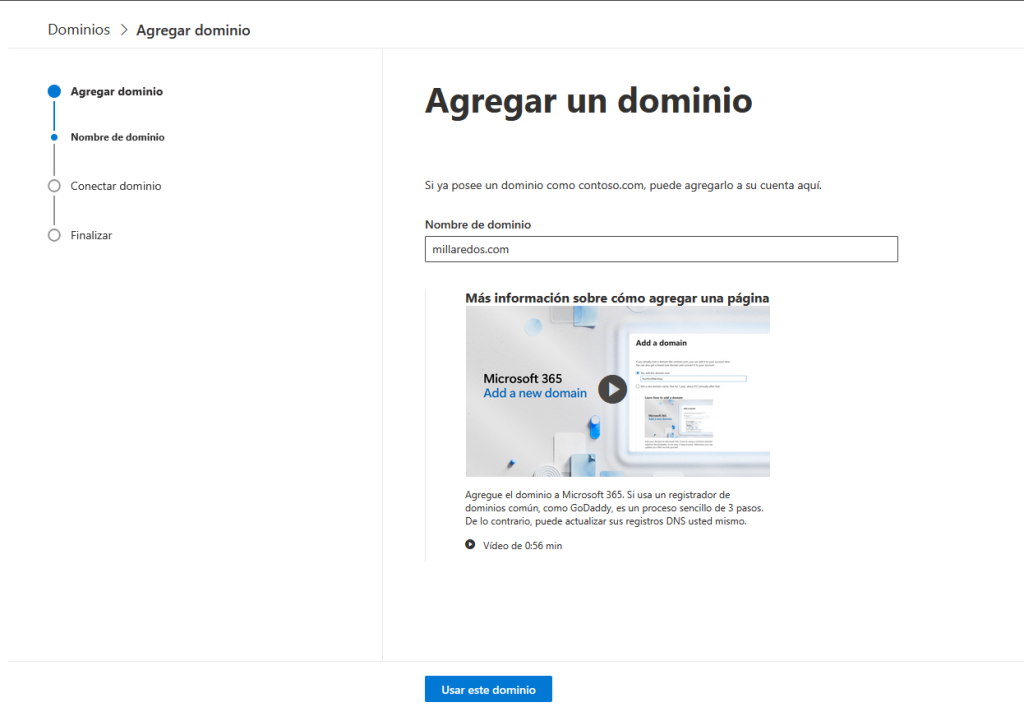Click the filled blue 'Agregar dominio' step circle
Image resolution: width=1024 pixels, height=707 pixels.
click(54, 91)
